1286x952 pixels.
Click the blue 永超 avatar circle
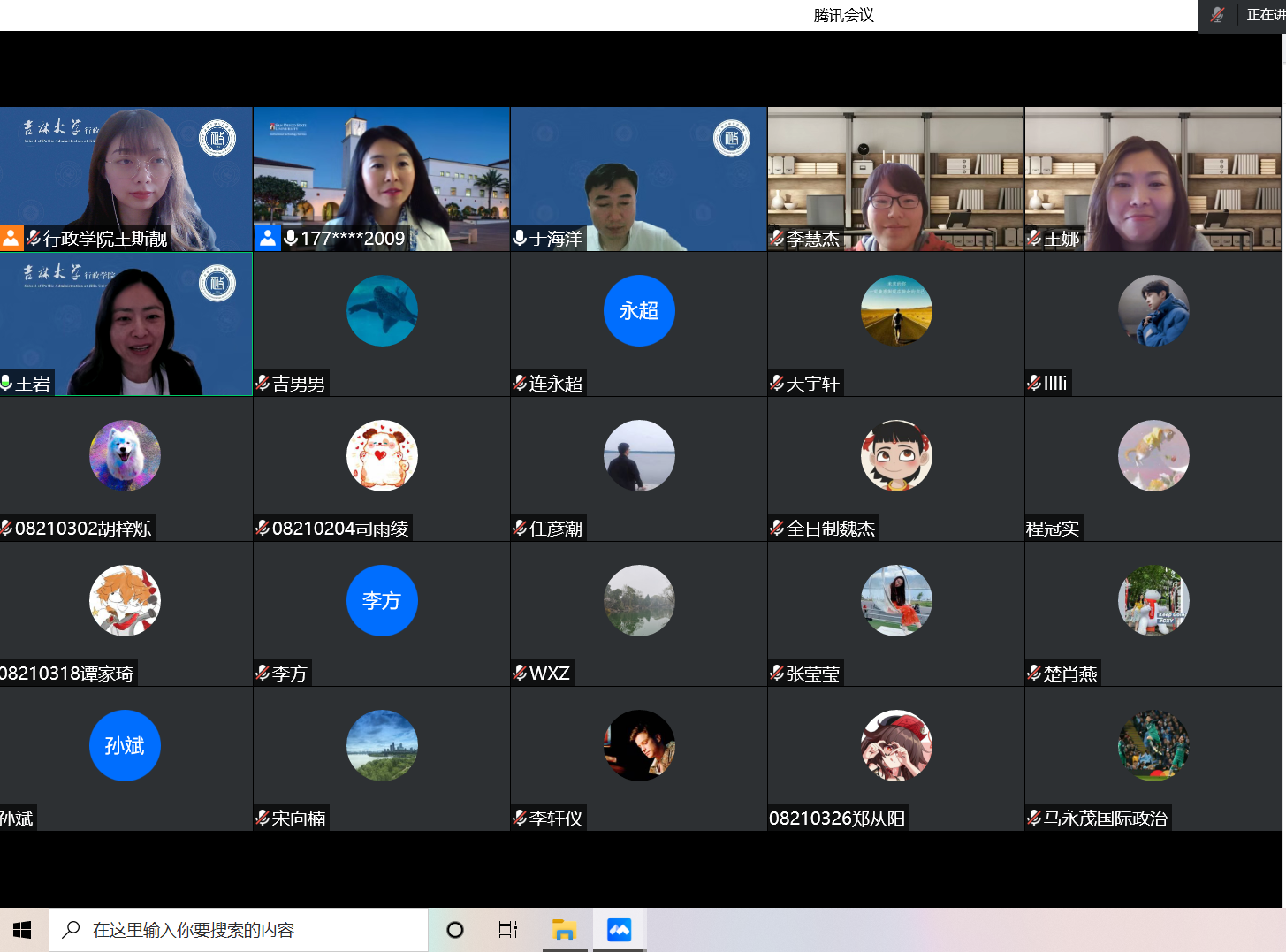tap(639, 311)
